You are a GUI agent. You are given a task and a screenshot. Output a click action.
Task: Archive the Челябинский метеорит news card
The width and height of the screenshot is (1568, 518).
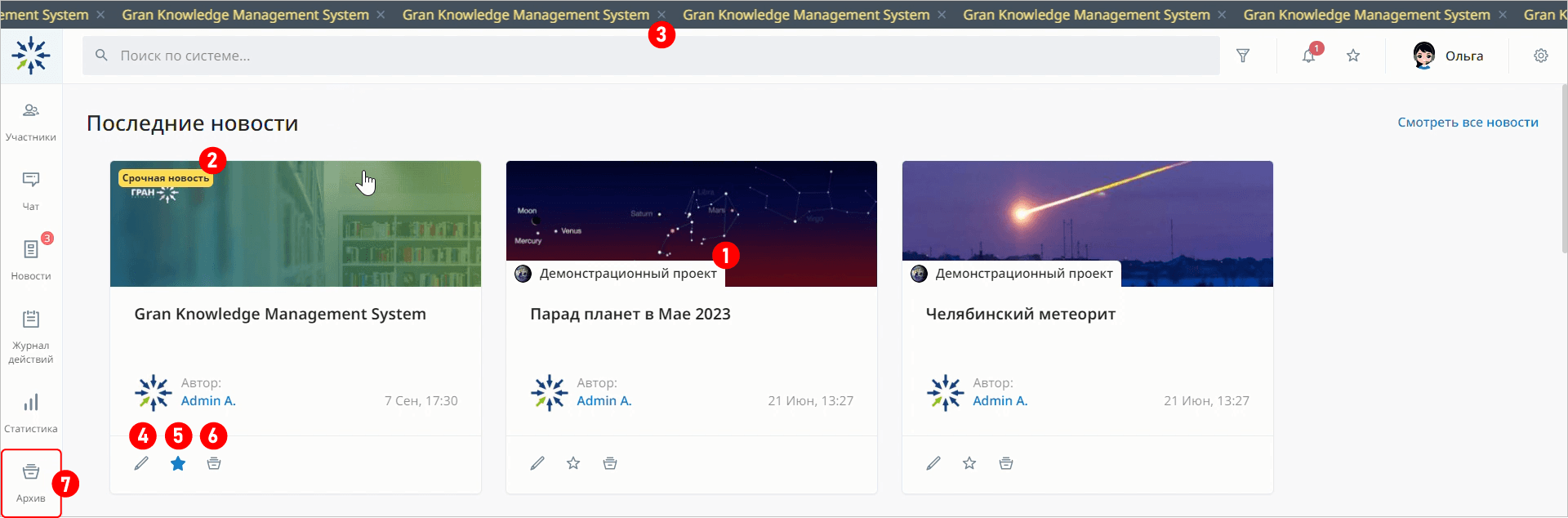tap(1006, 463)
